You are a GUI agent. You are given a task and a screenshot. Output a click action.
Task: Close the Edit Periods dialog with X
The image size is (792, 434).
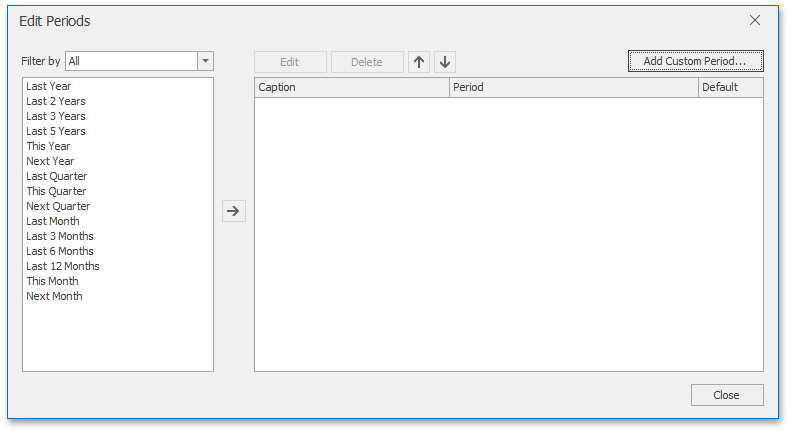[755, 20]
